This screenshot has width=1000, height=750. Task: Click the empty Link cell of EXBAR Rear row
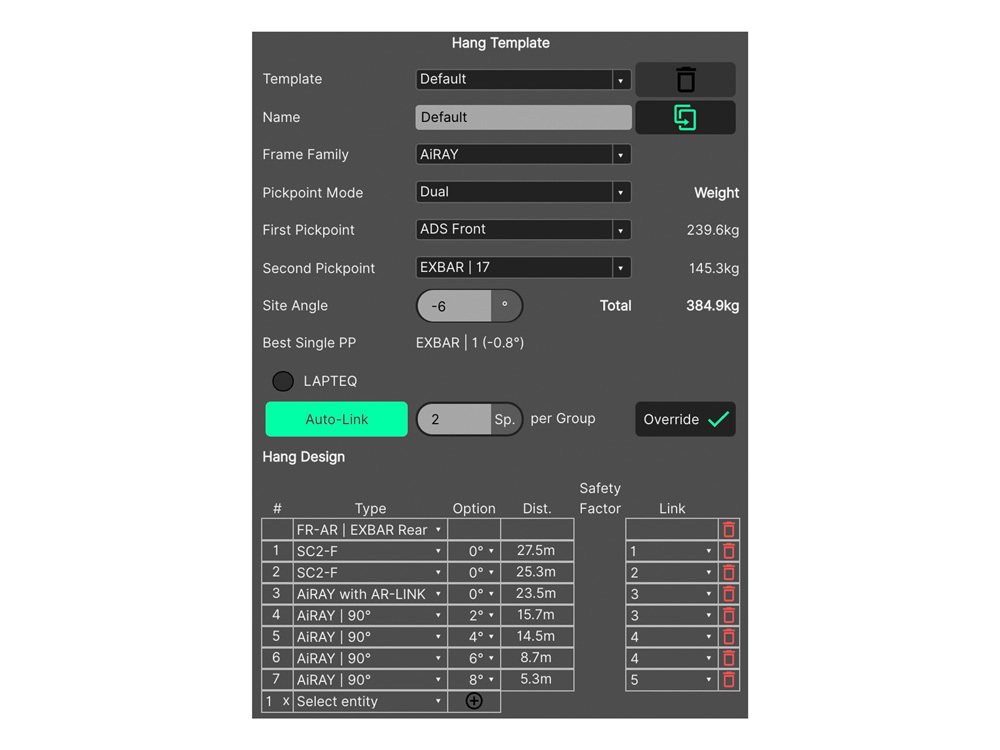672,529
